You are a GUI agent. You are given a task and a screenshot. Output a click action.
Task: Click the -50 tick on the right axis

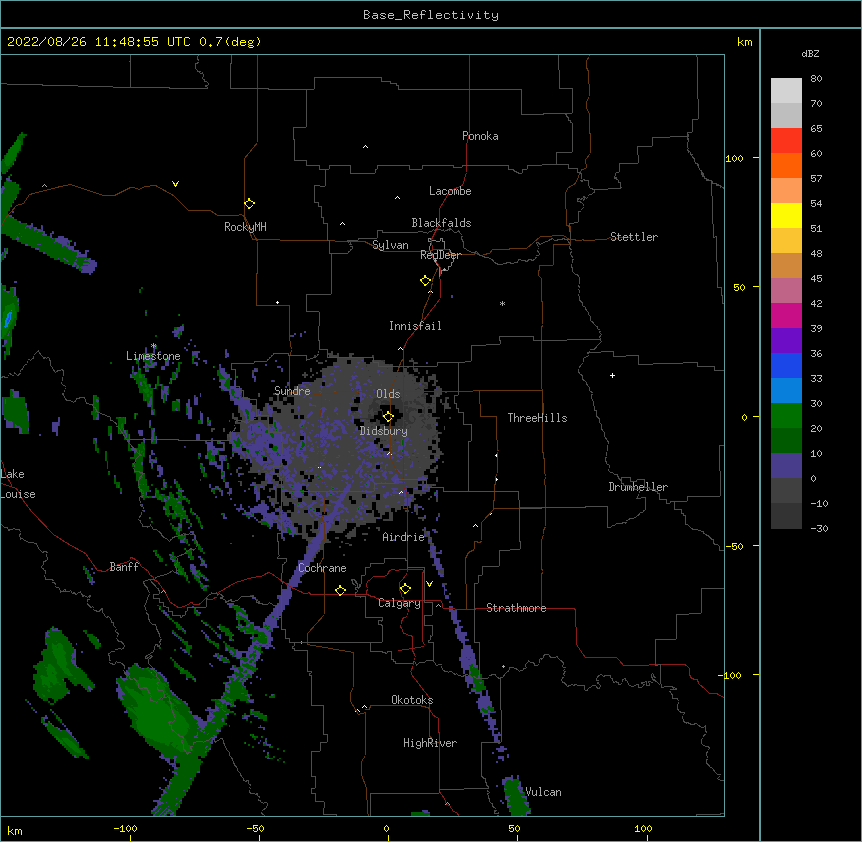pyautogui.click(x=734, y=546)
